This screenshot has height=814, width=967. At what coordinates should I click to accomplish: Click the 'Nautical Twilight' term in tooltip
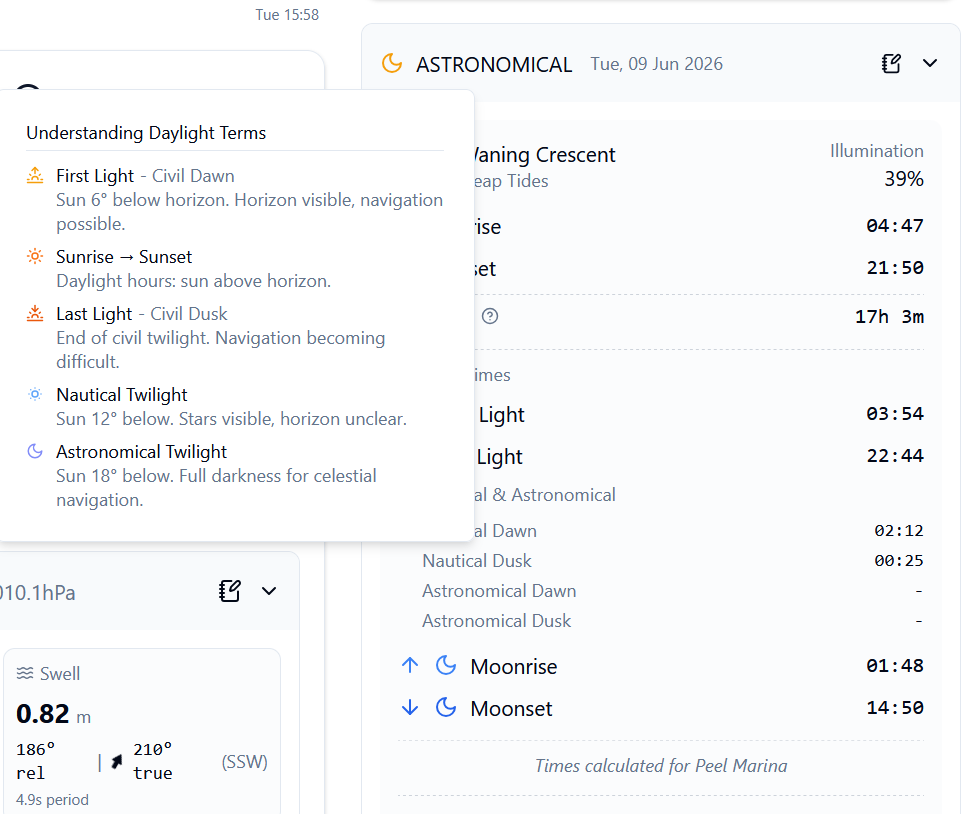(121, 395)
